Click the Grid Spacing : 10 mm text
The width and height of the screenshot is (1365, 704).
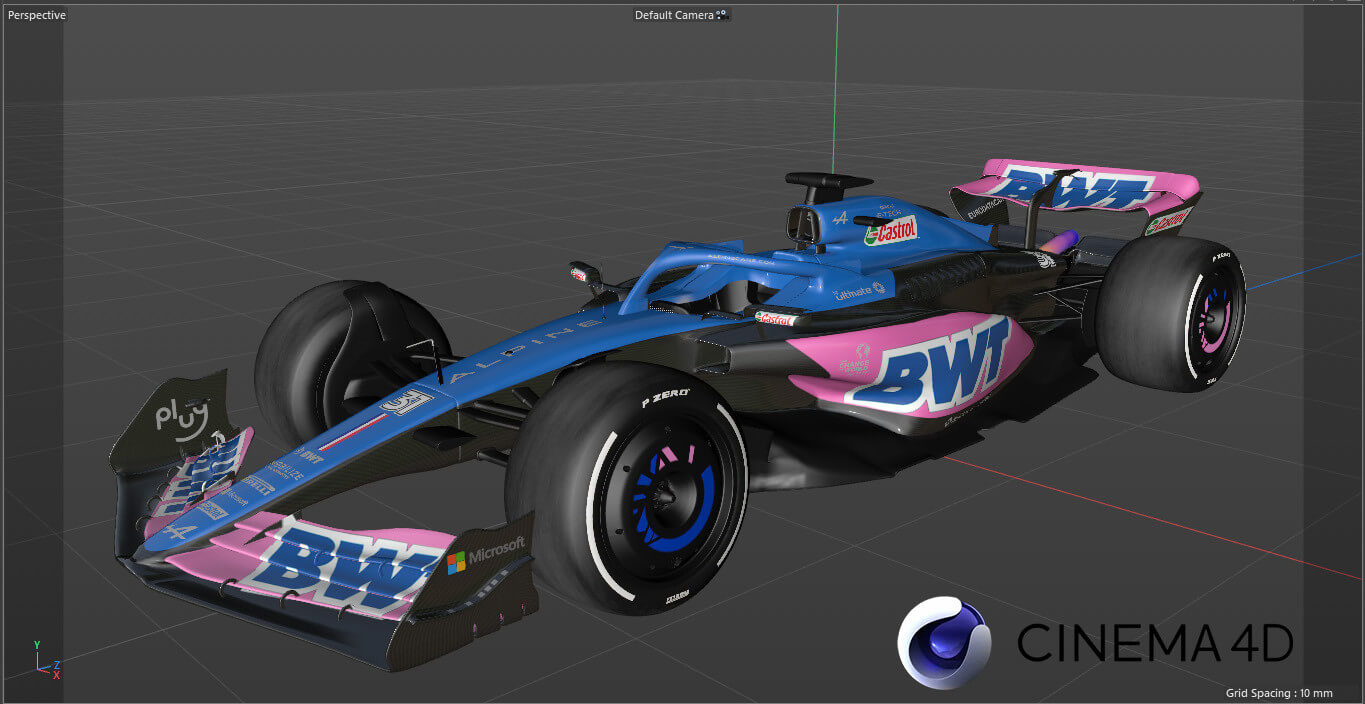pos(1279,693)
